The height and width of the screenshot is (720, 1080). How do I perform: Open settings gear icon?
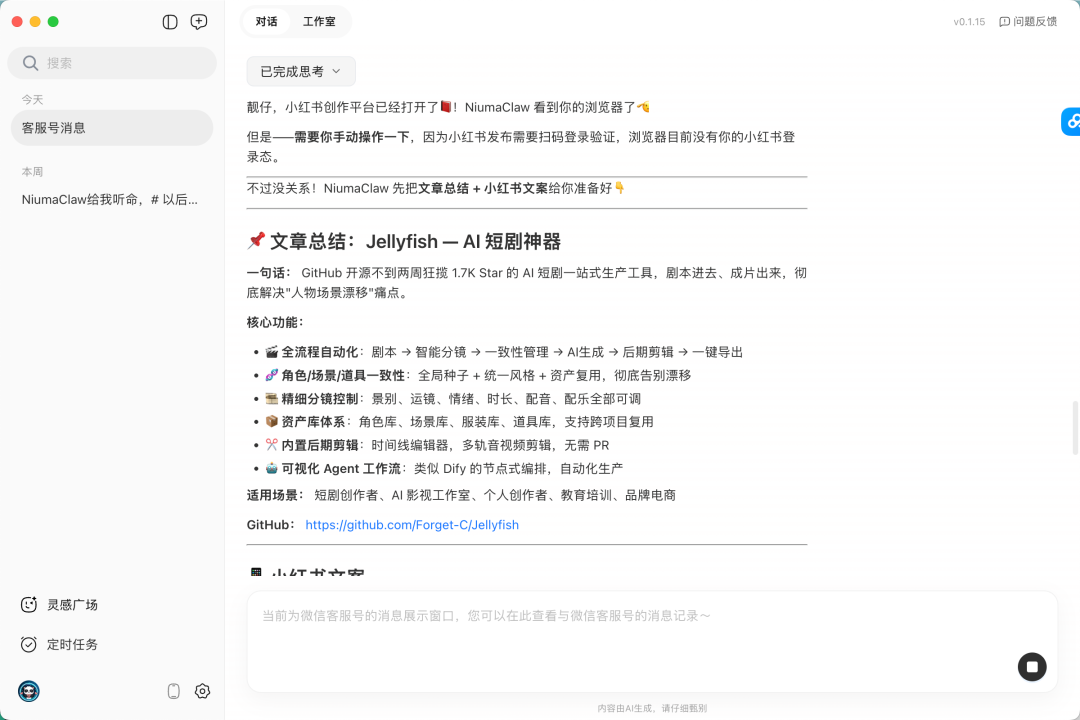coord(202,691)
